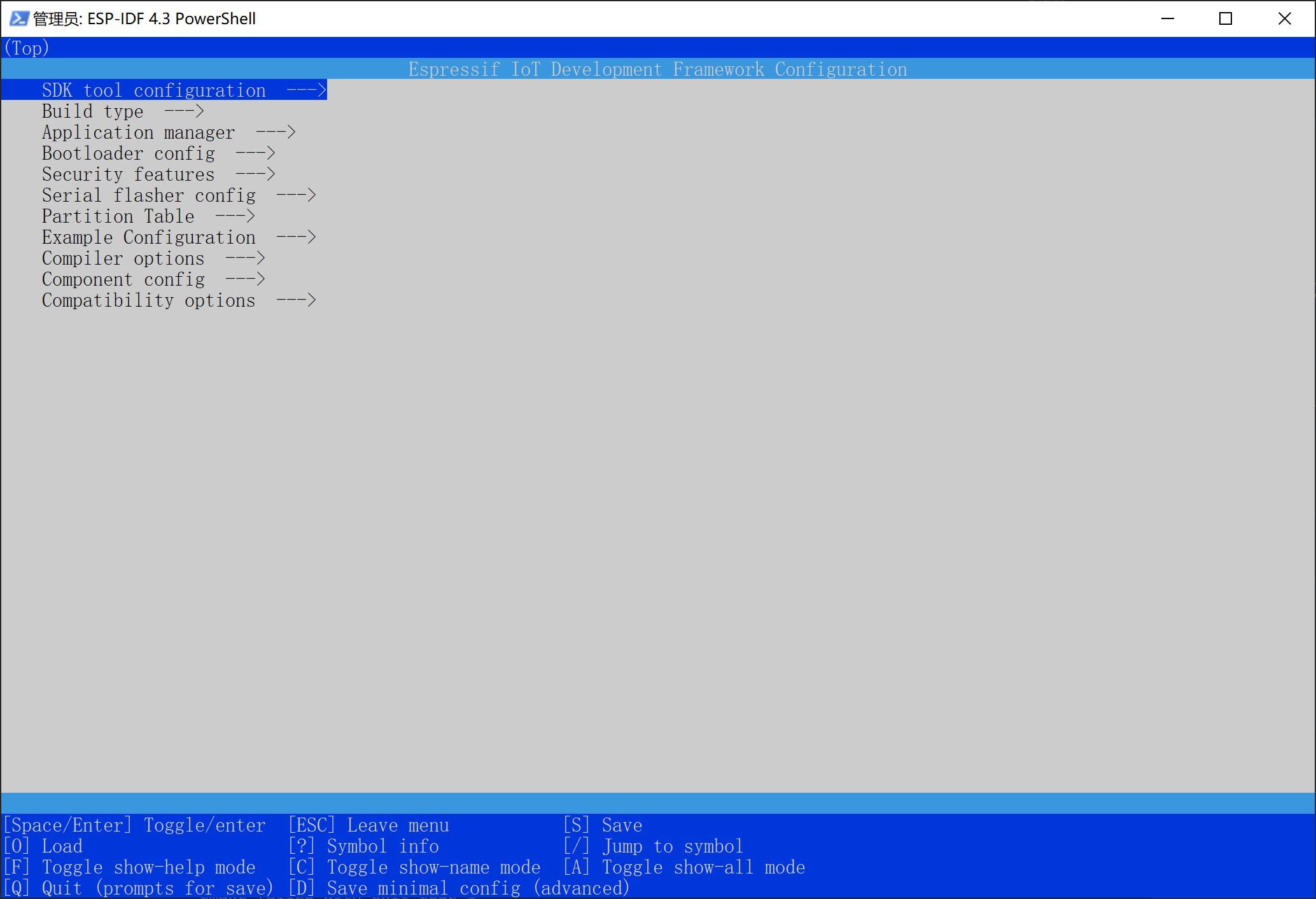The image size is (1316, 899).
Task: Click the [/] Jump to symbol hint
Action: 654,846
